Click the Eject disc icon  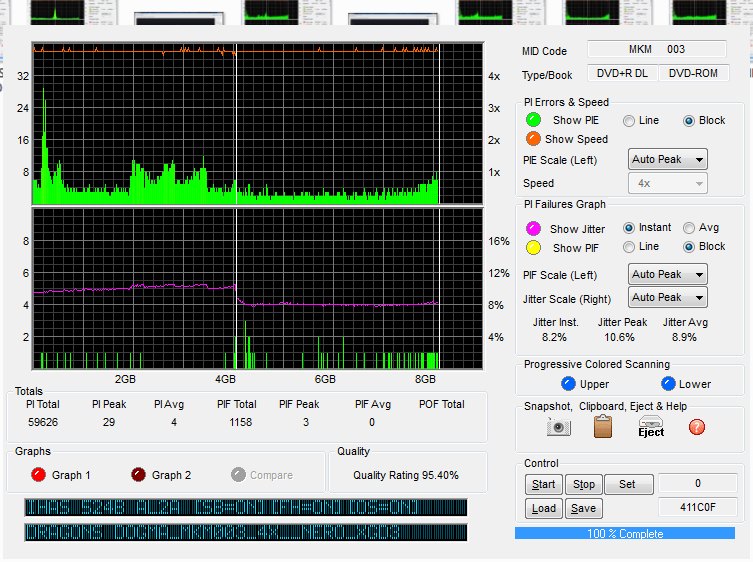tap(651, 427)
